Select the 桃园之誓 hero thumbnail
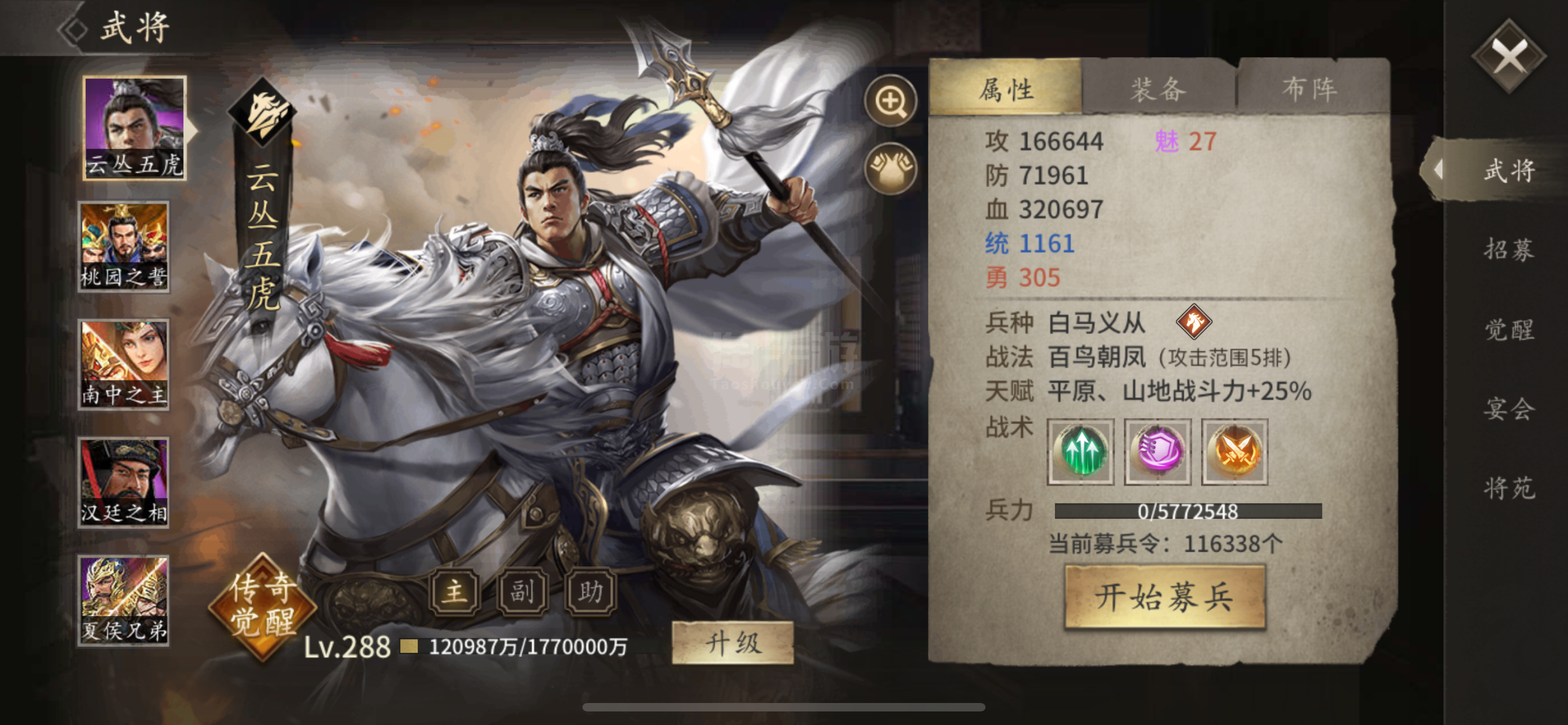This screenshot has width=1568, height=725. 124,247
